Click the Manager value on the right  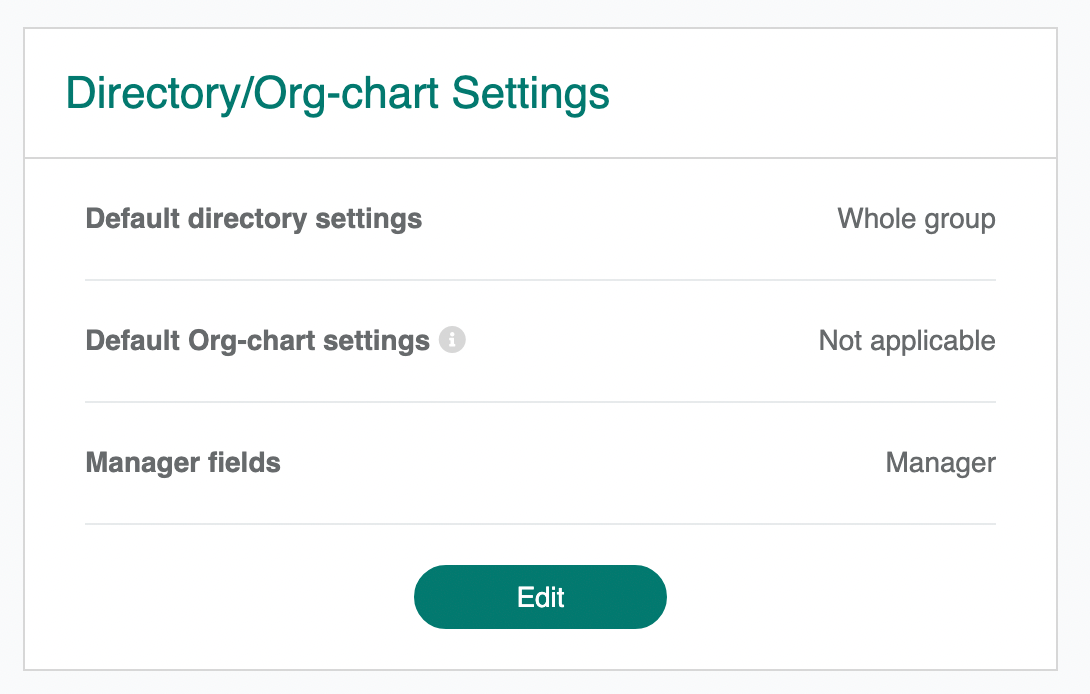tap(940, 463)
